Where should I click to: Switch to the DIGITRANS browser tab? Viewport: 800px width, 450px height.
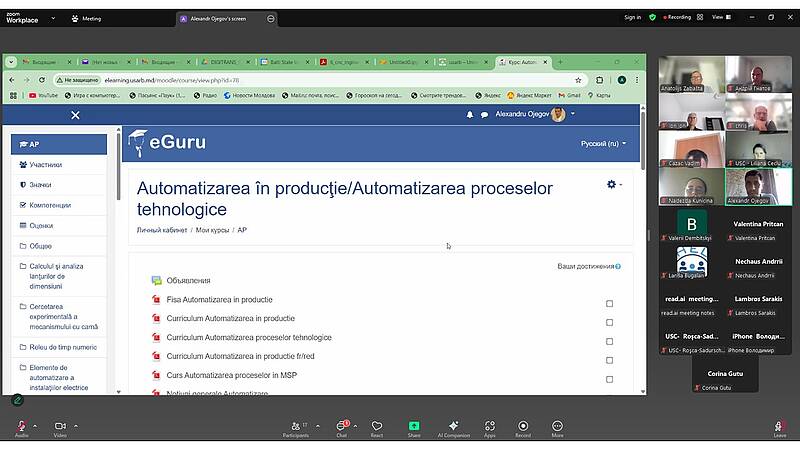[224, 62]
